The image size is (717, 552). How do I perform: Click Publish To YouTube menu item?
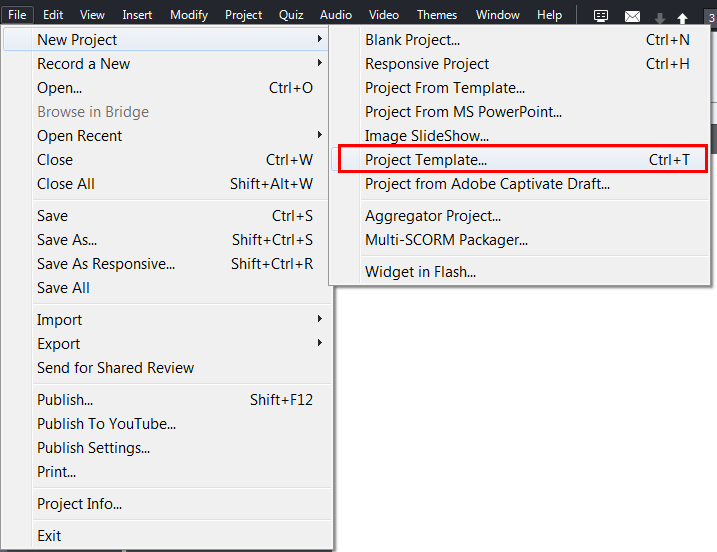coord(106,424)
